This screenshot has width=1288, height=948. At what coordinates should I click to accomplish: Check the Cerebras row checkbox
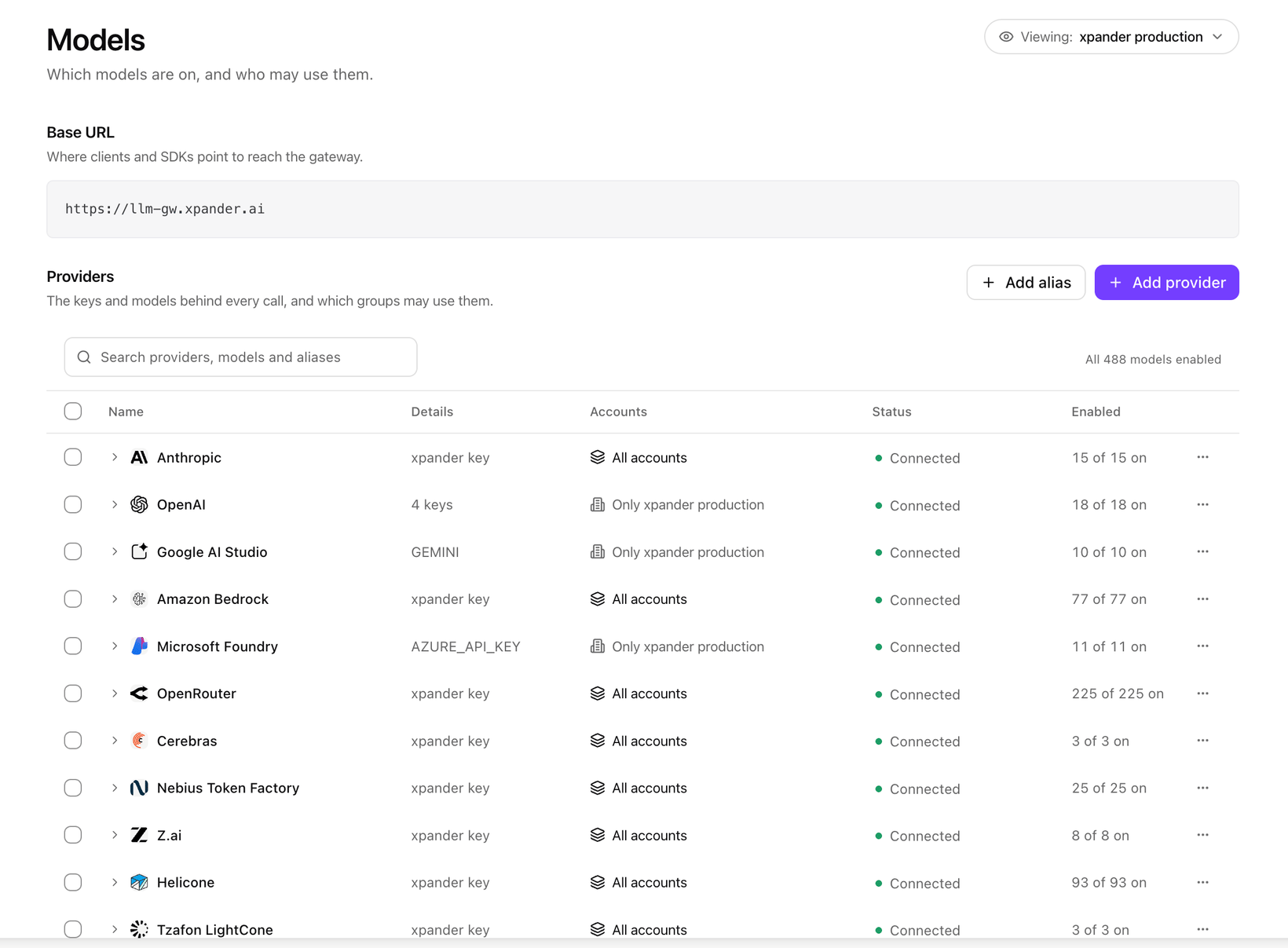tap(73, 741)
